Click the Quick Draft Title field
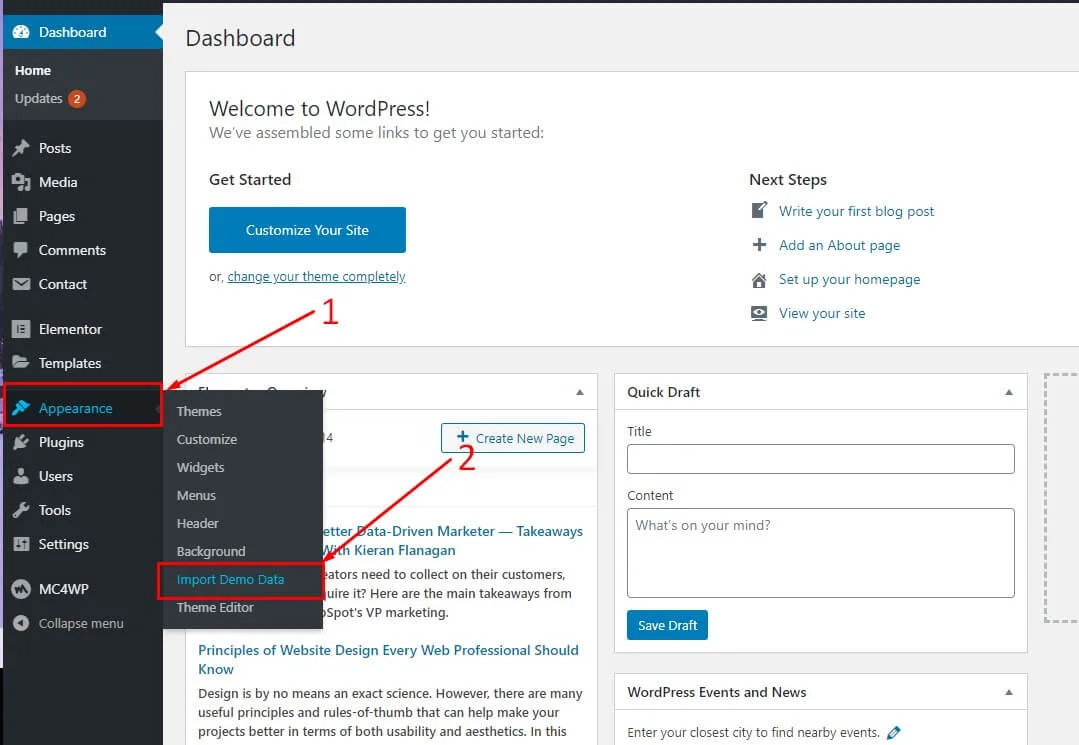The height and width of the screenshot is (745, 1079). [820, 459]
